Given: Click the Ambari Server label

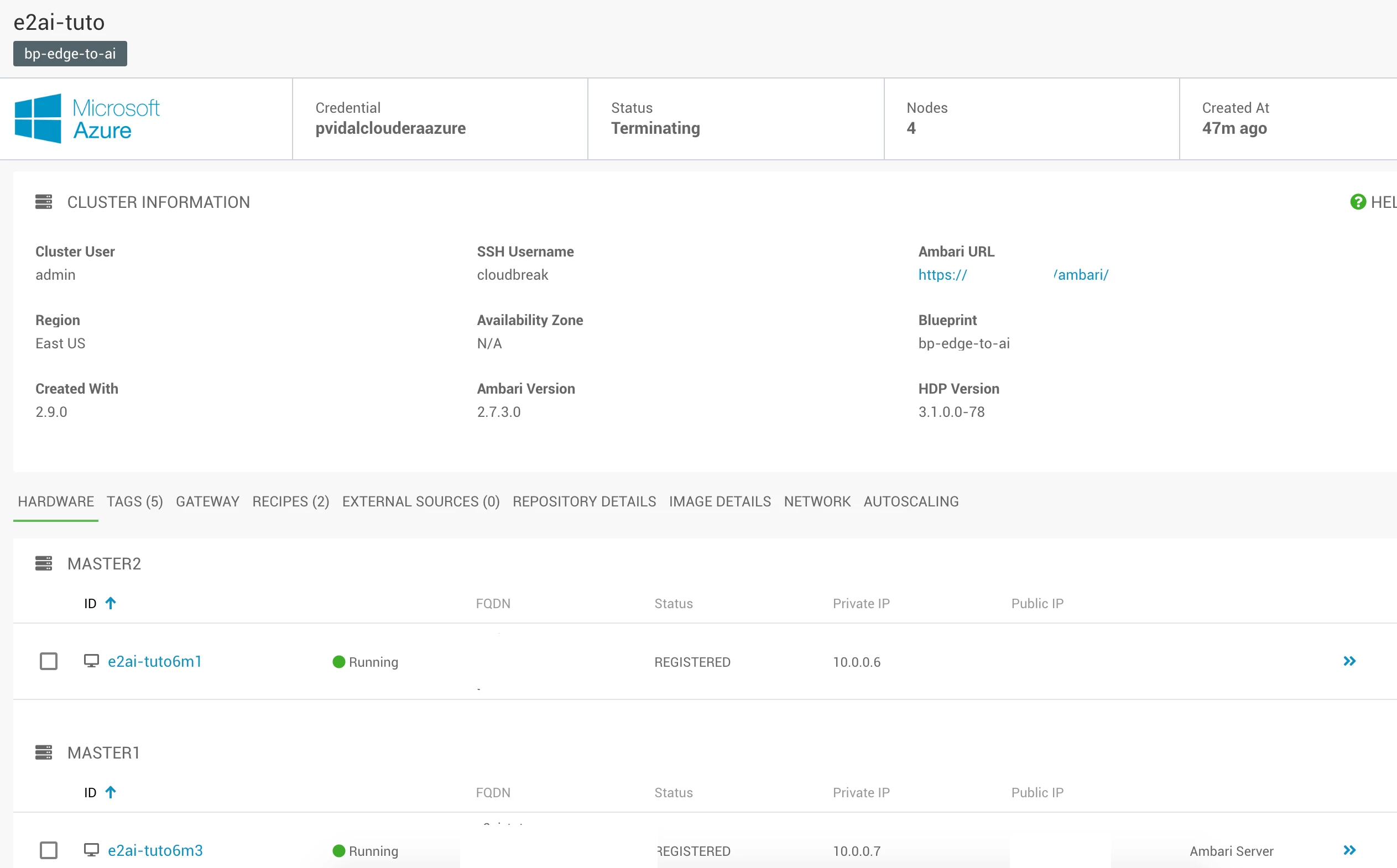Looking at the screenshot, I should coord(1232,851).
